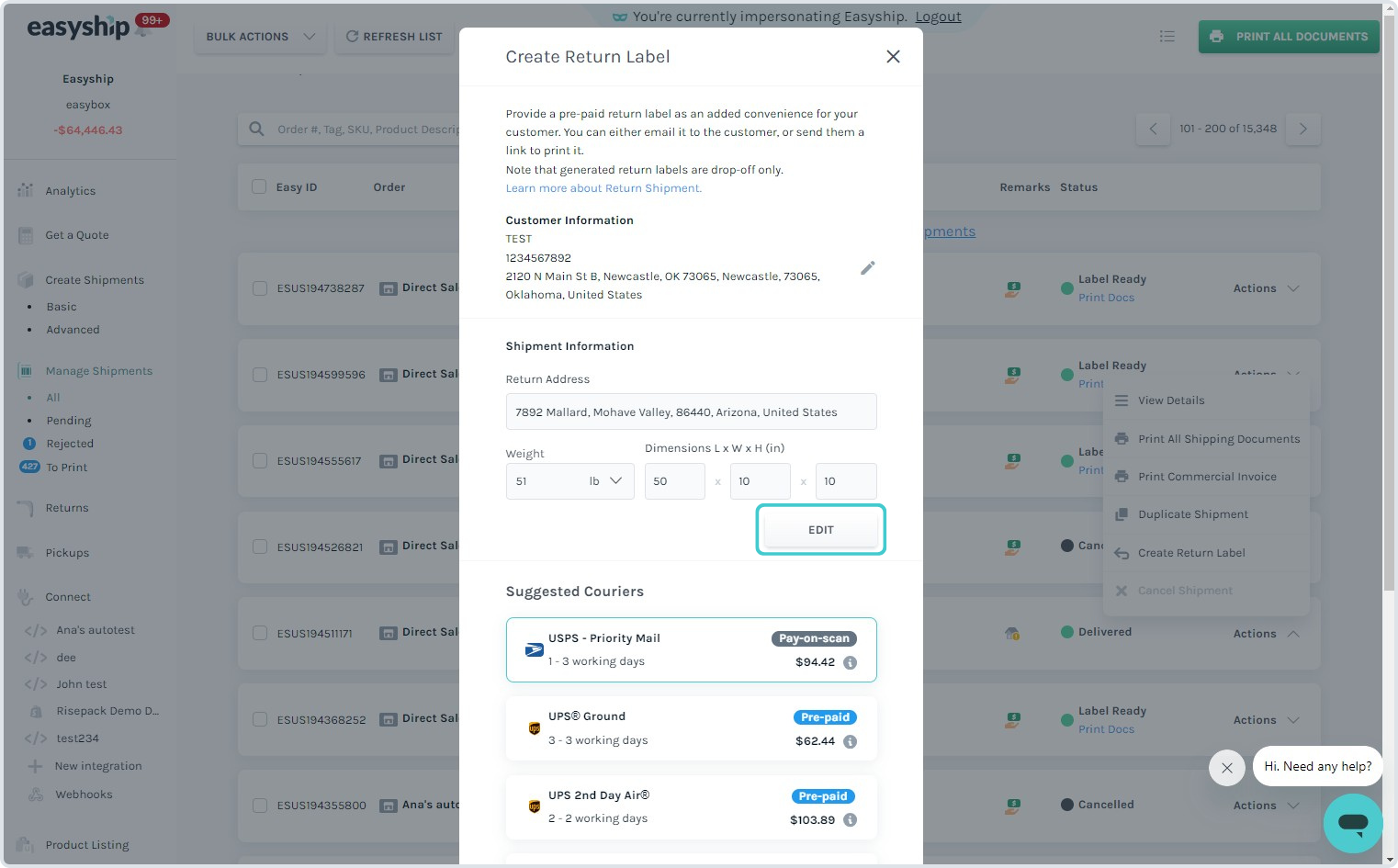Open the Bulk Actions dropdown
Viewport: 1398px width, 868px height.
point(261,37)
